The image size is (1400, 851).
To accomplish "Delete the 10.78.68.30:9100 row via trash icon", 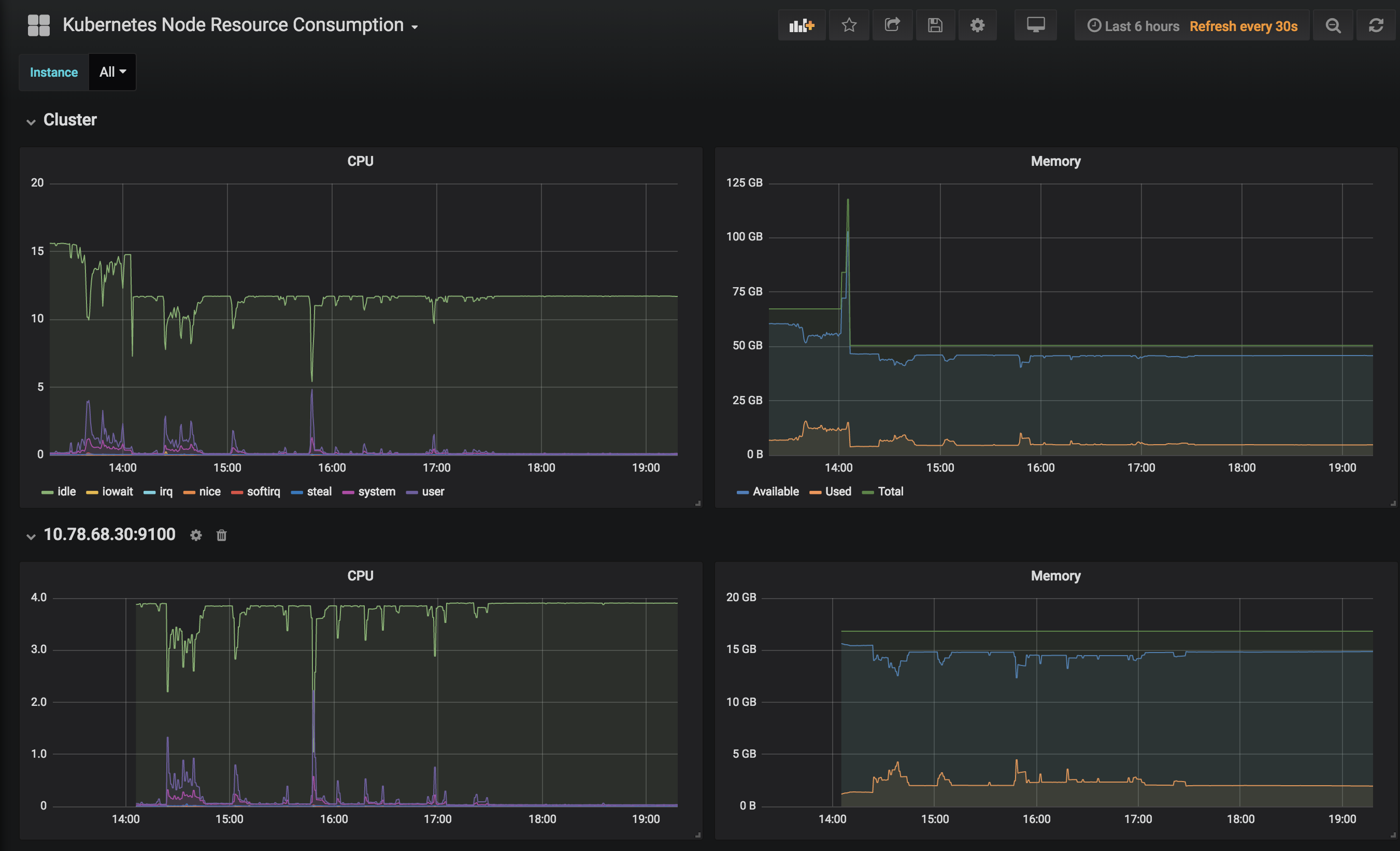I will click(222, 535).
